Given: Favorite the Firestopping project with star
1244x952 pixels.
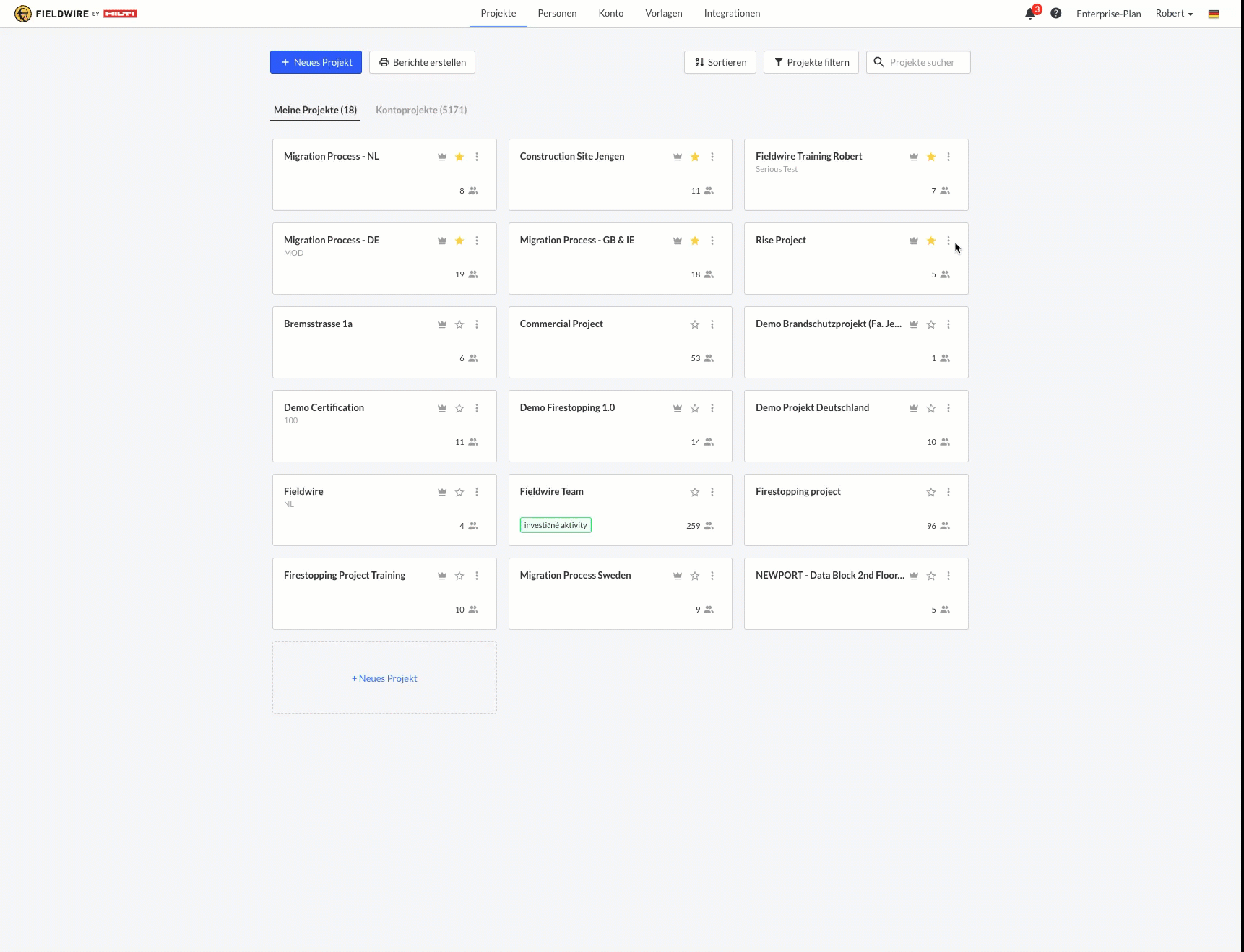Looking at the screenshot, I should (x=931, y=492).
